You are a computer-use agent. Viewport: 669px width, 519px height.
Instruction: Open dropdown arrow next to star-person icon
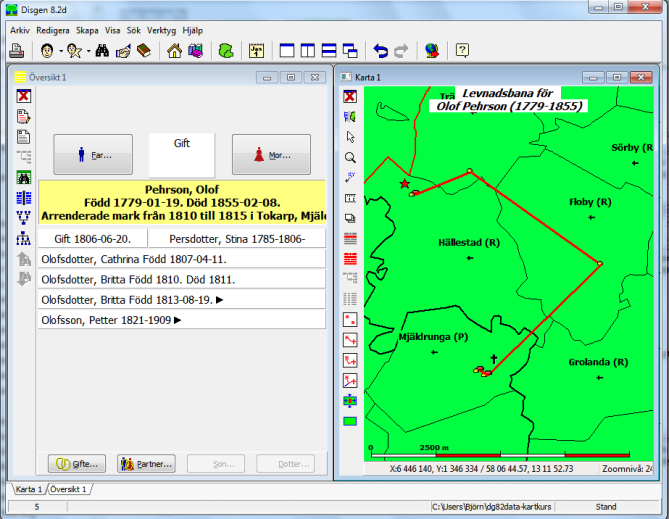click(88, 51)
